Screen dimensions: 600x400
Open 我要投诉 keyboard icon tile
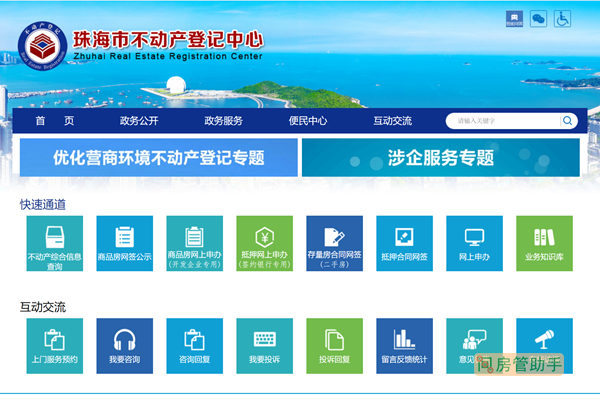[264, 345]
